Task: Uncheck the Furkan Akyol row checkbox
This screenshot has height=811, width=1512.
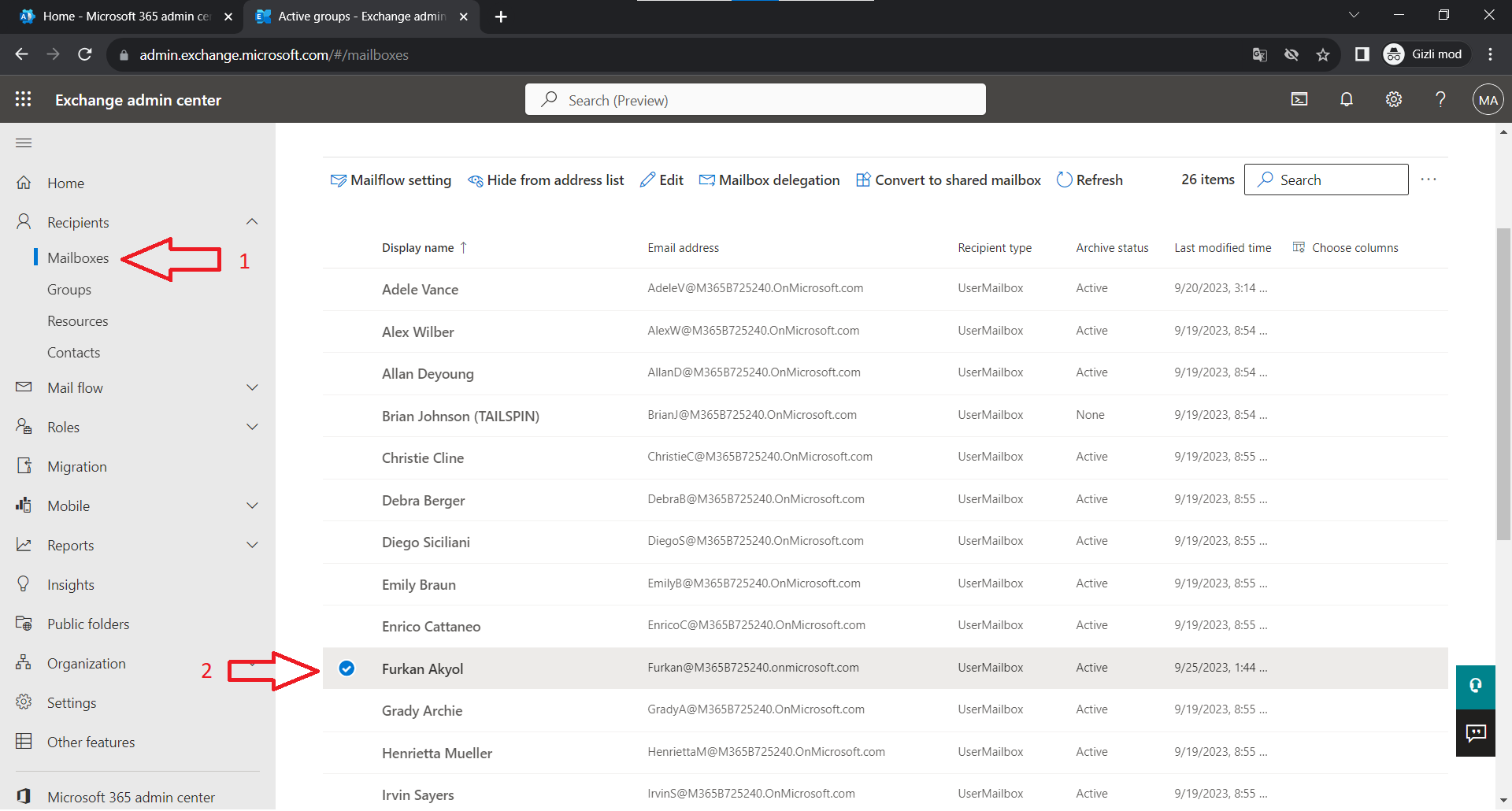Action: pos(346,668)
